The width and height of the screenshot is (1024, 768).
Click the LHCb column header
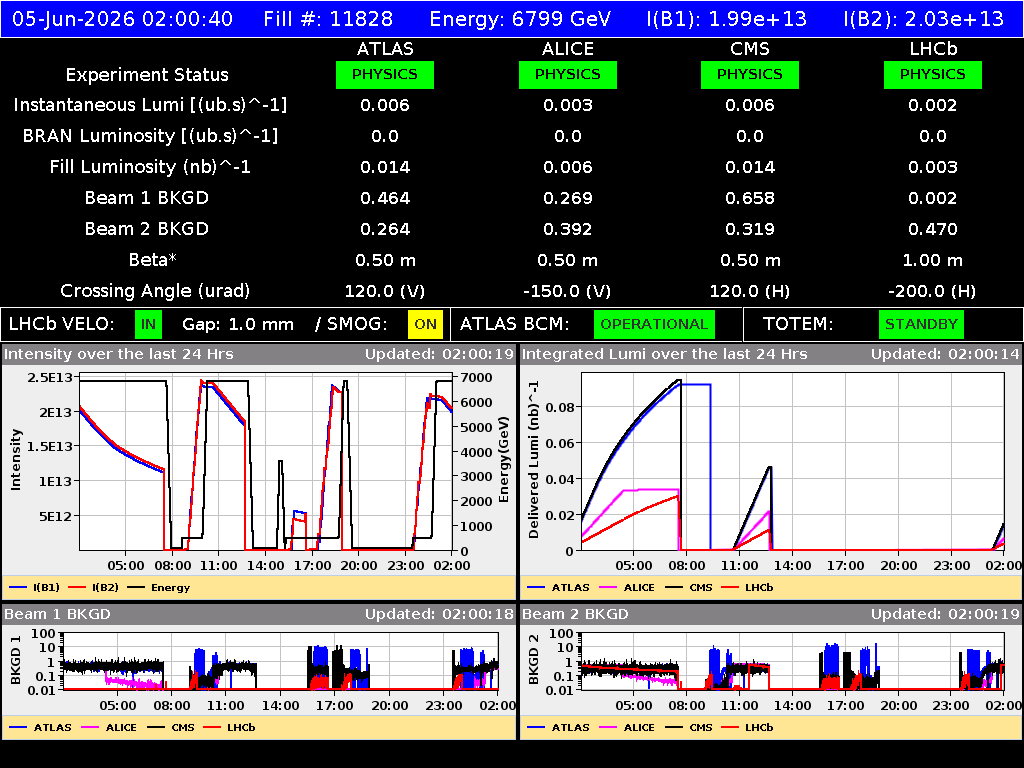pos(933,49)
